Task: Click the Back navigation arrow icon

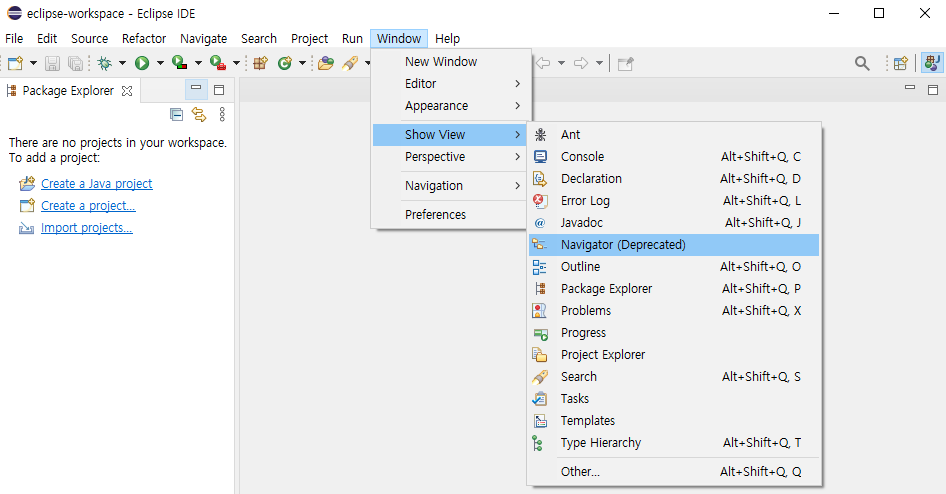Action: [x=543, y=63]
